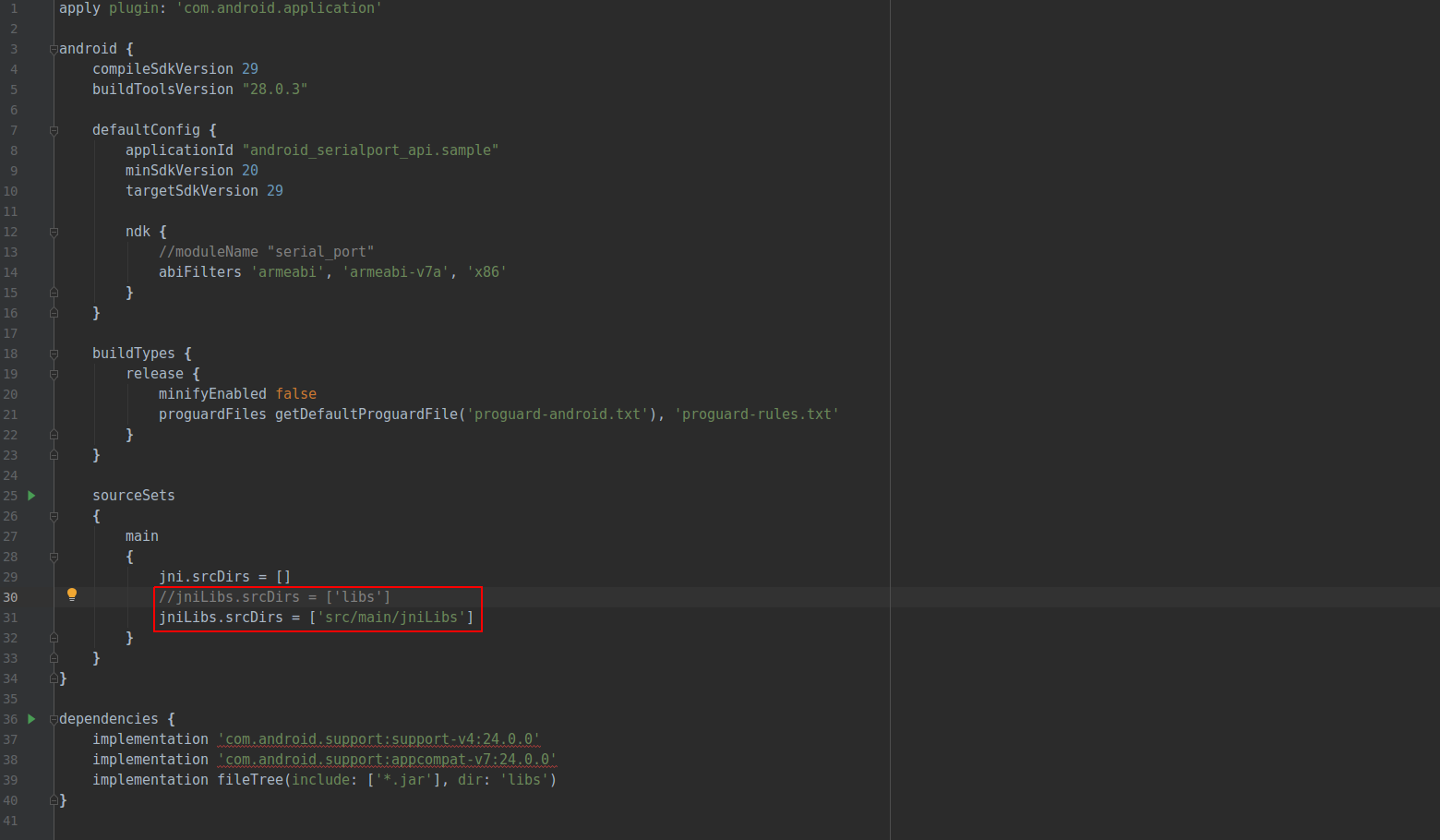Image resolution: width=1440 pixels, height=840 pixels.
Task: Click the fold end marker on line 32
Action: click(54, 638)
